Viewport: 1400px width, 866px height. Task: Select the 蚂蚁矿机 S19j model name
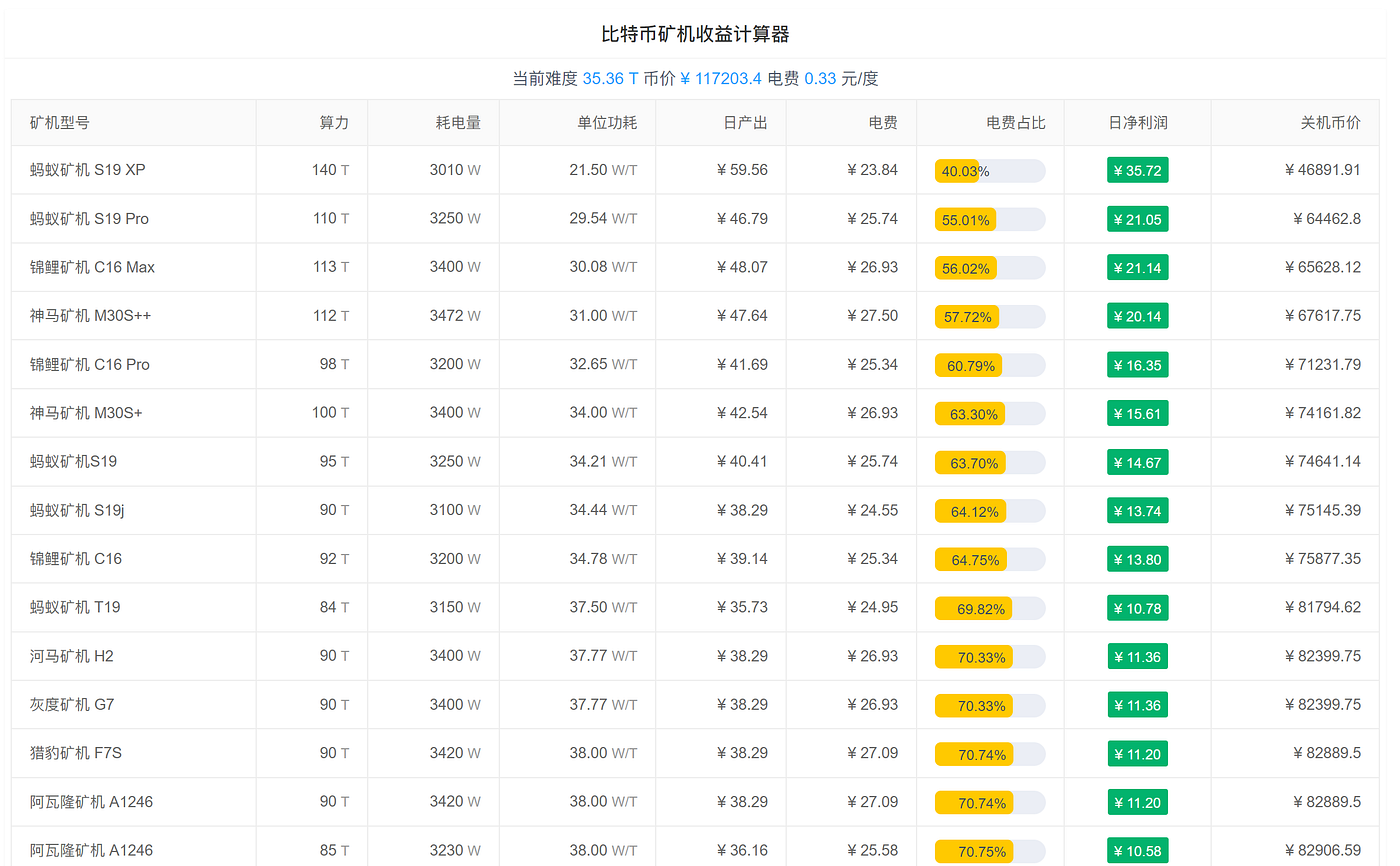[77, 510]
